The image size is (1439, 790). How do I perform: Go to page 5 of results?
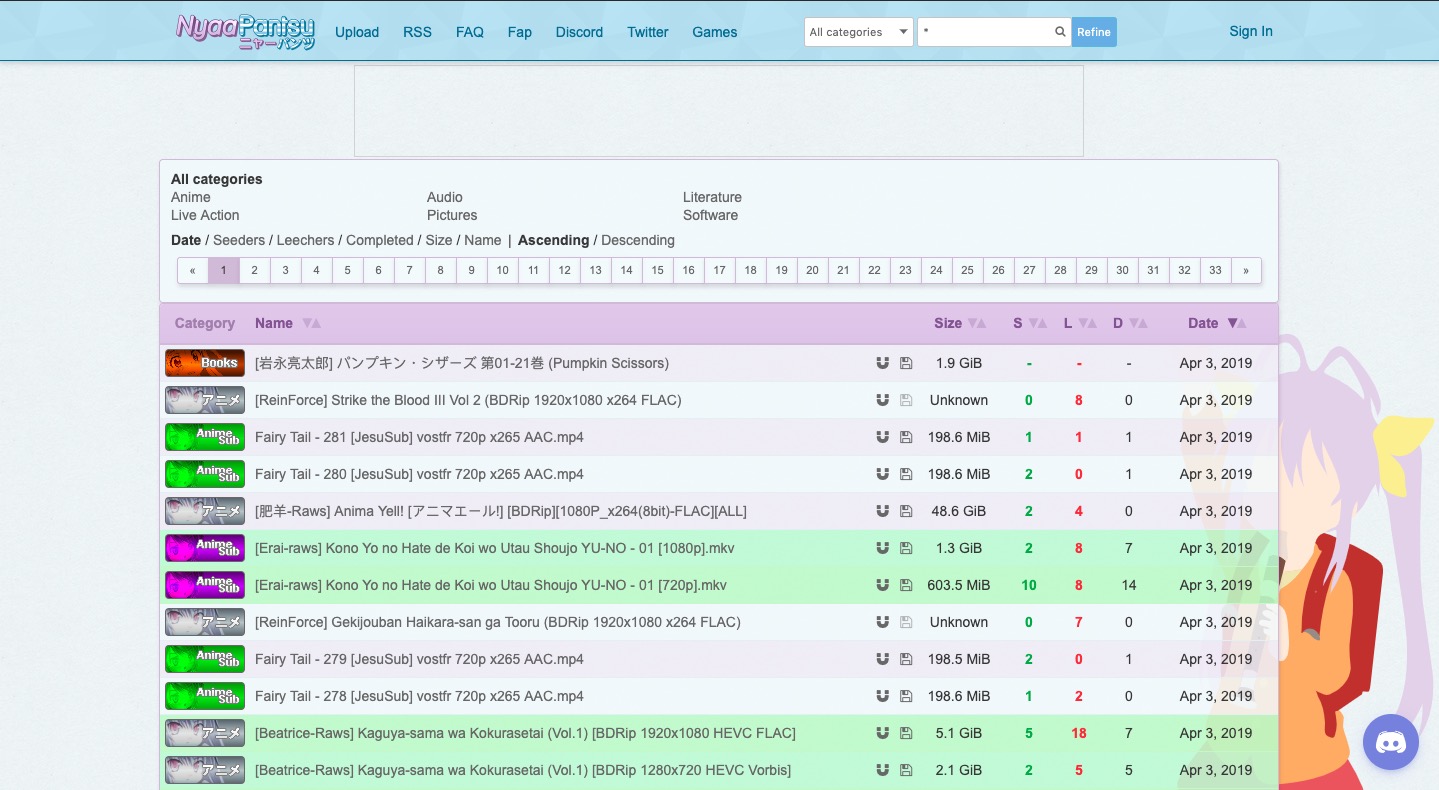coord(347,270)
